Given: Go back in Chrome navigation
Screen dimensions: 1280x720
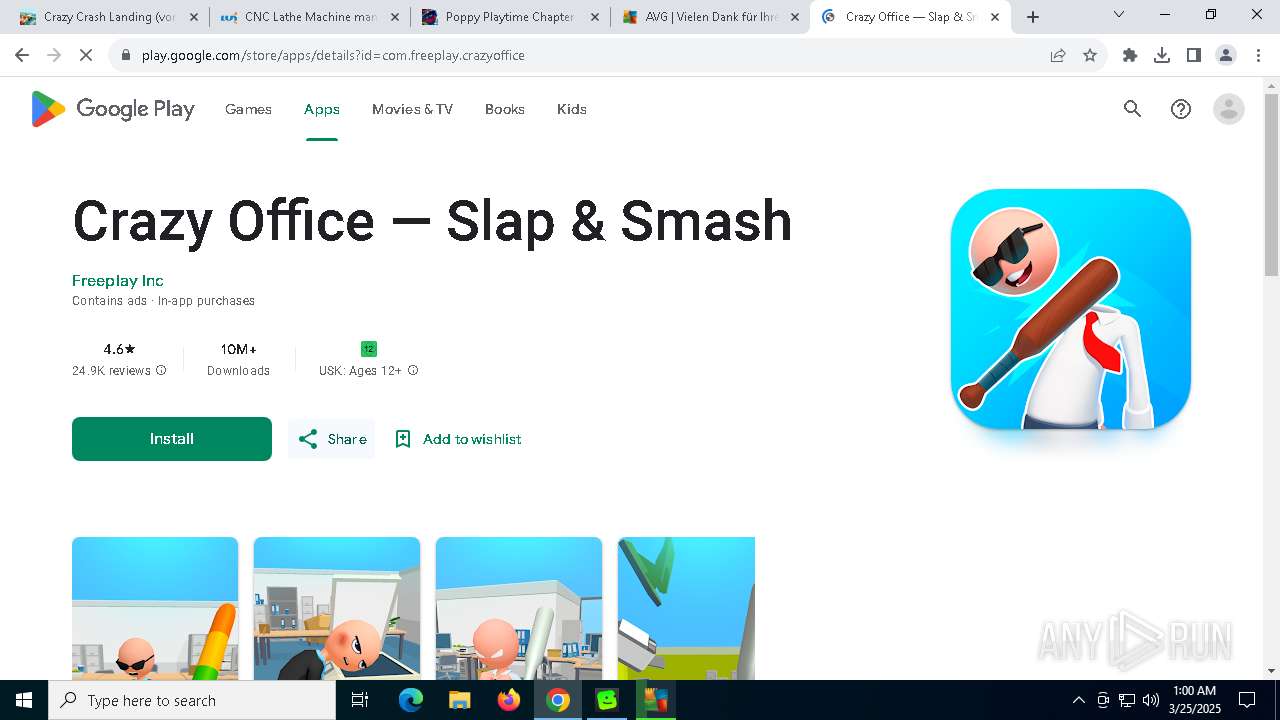Looking at the screenshot, I should click(22, 55).
